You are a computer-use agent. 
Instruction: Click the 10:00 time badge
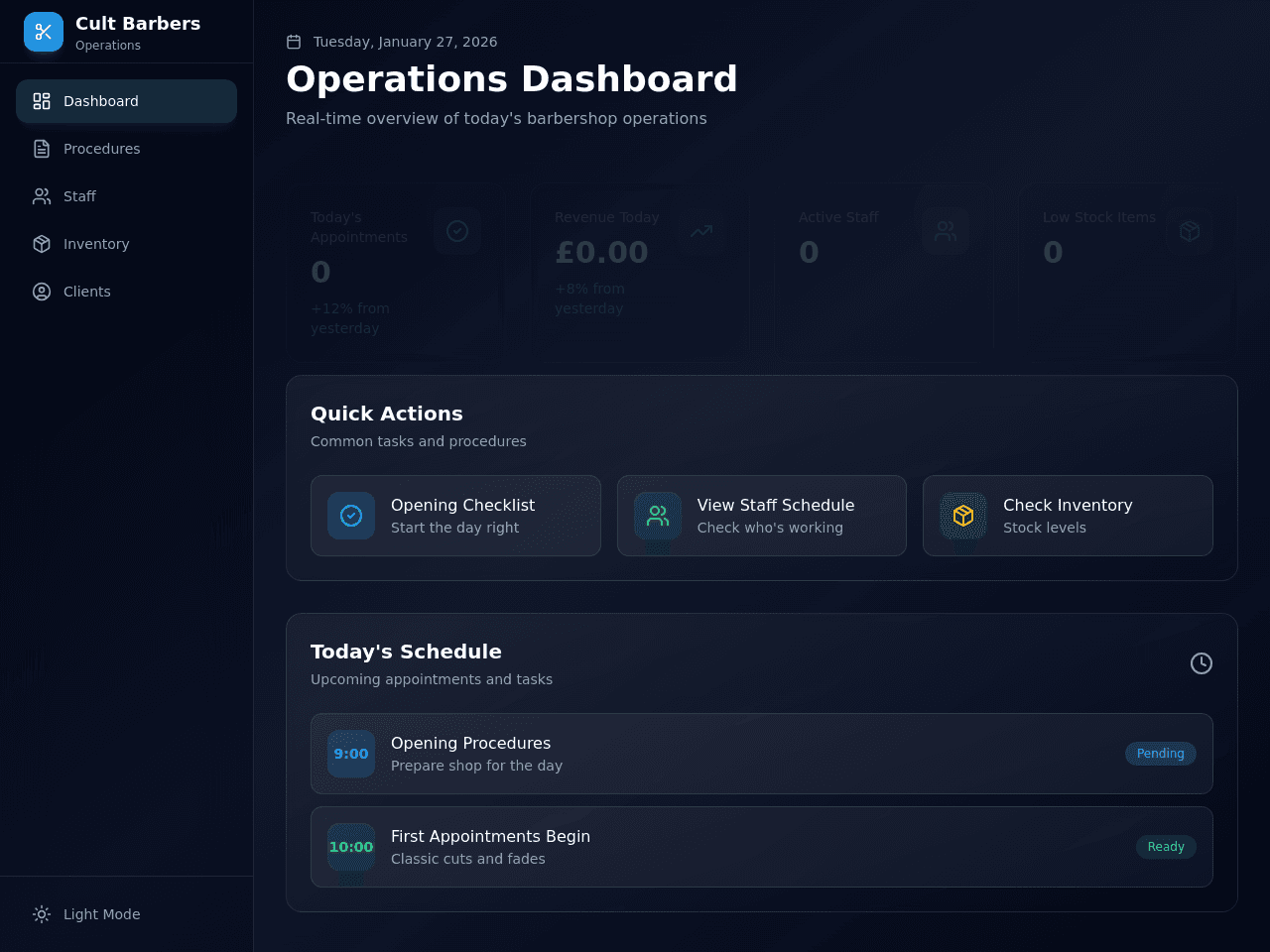coord(351,847)
